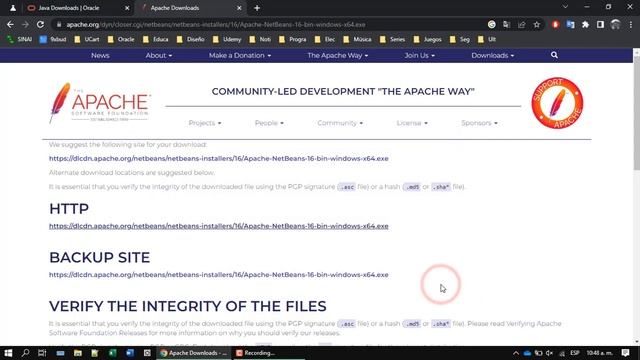The image size is (640, 360).
Task: Open the Chrome three-dot menu
Action: pos(631,24)
